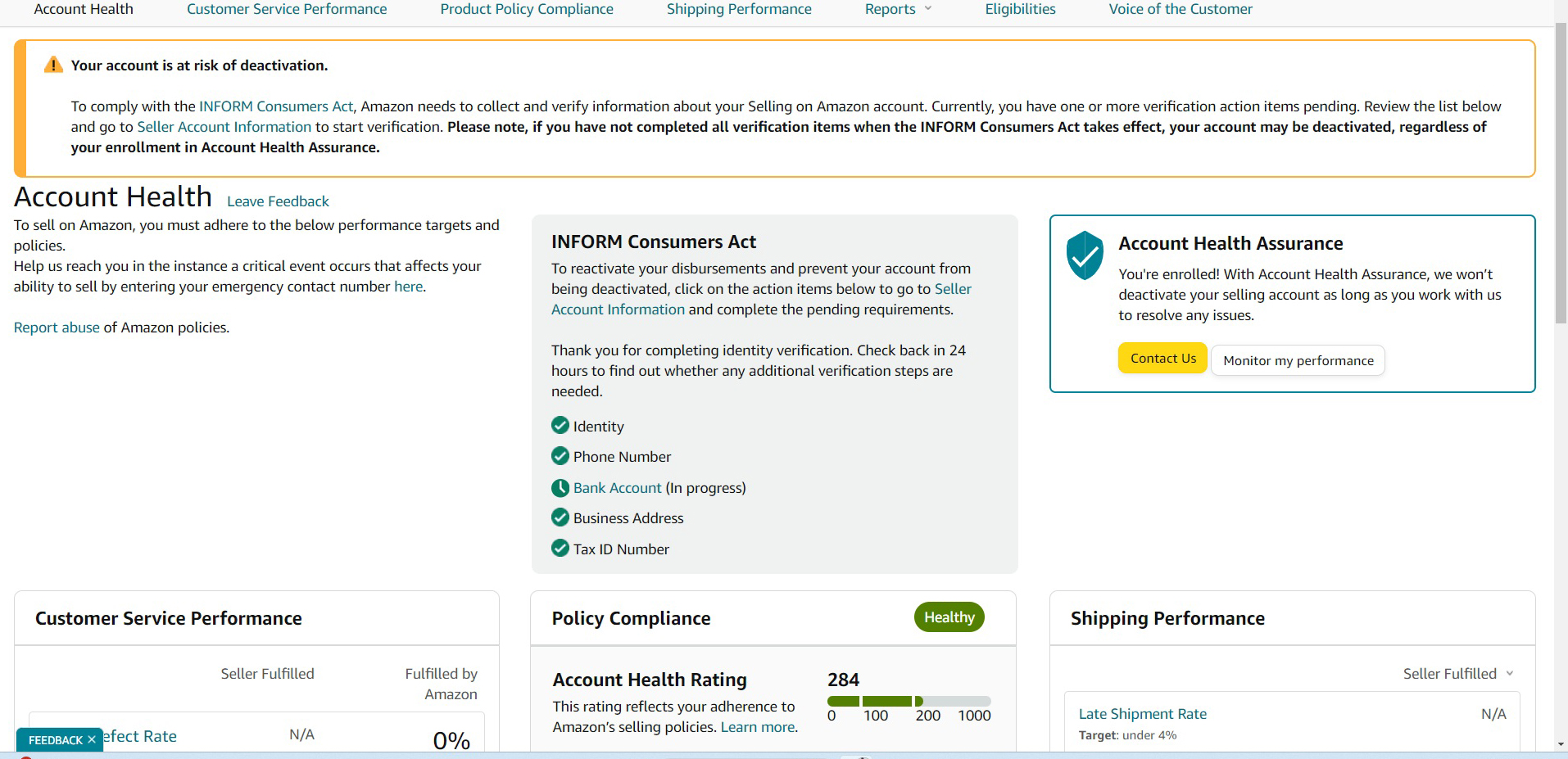Screen dimensions: 1568x759
Task: Go to the Shipping Performance tab
Action: [739, 9]
